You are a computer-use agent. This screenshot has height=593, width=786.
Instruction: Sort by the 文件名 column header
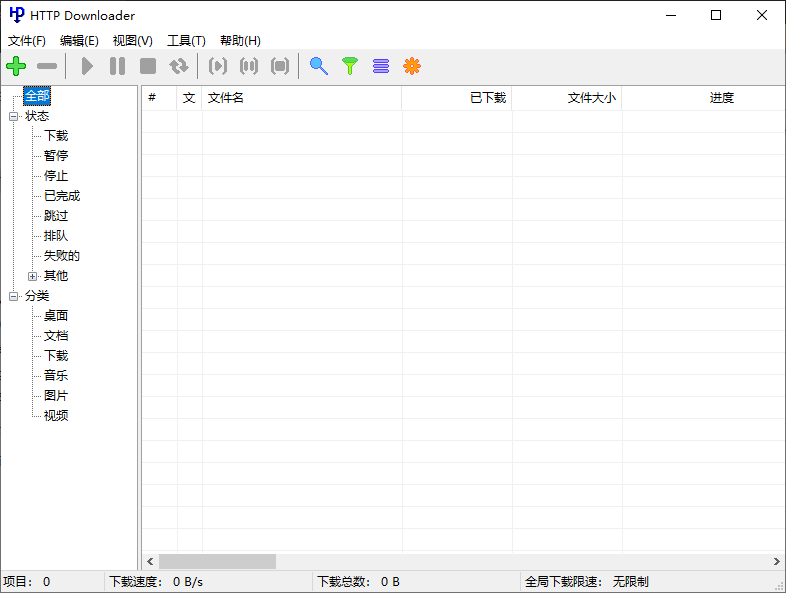click(300, 98)
